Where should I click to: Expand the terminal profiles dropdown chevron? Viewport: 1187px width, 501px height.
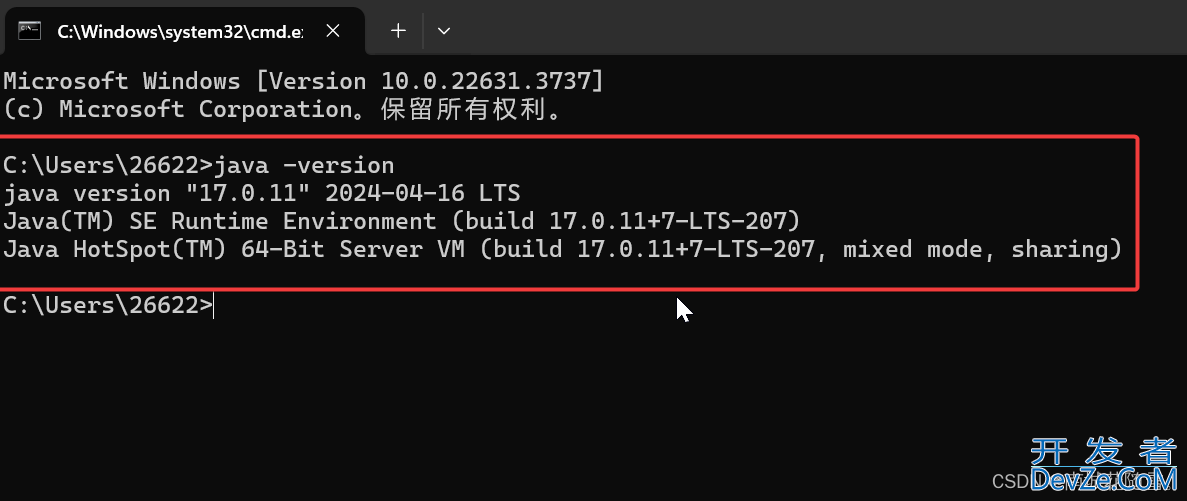coord(444,31)
